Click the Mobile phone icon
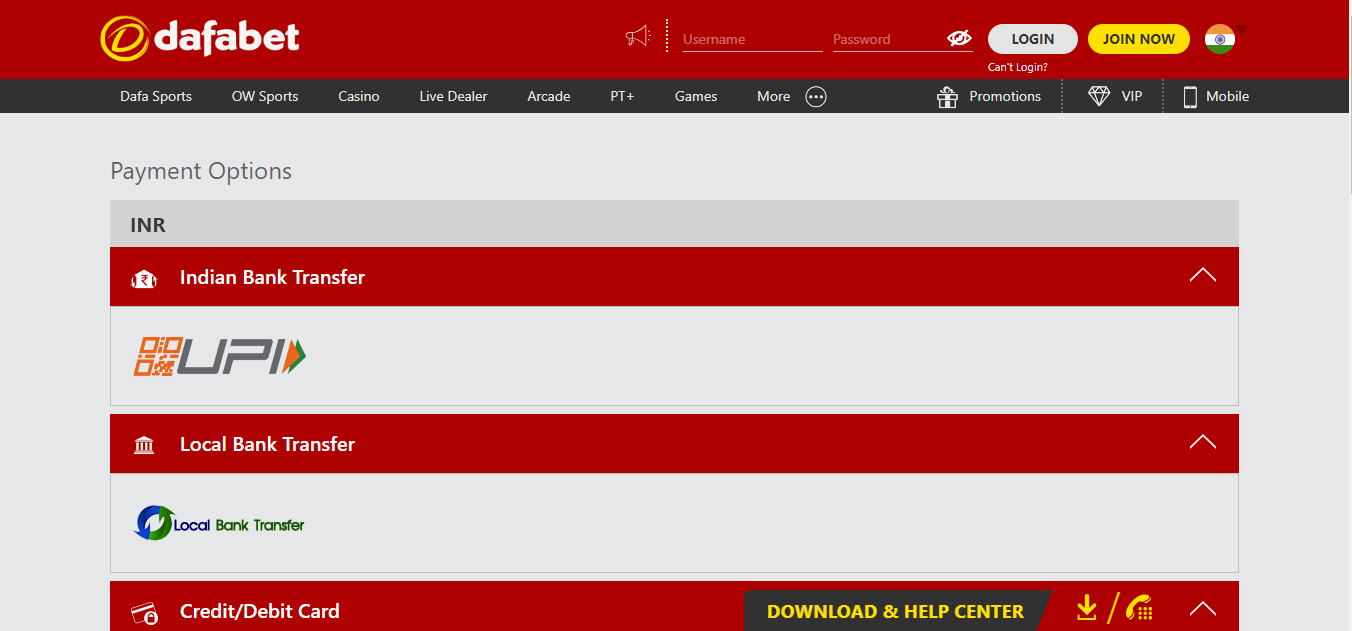Viewport: 1352px width, 631px height. 1190,97
